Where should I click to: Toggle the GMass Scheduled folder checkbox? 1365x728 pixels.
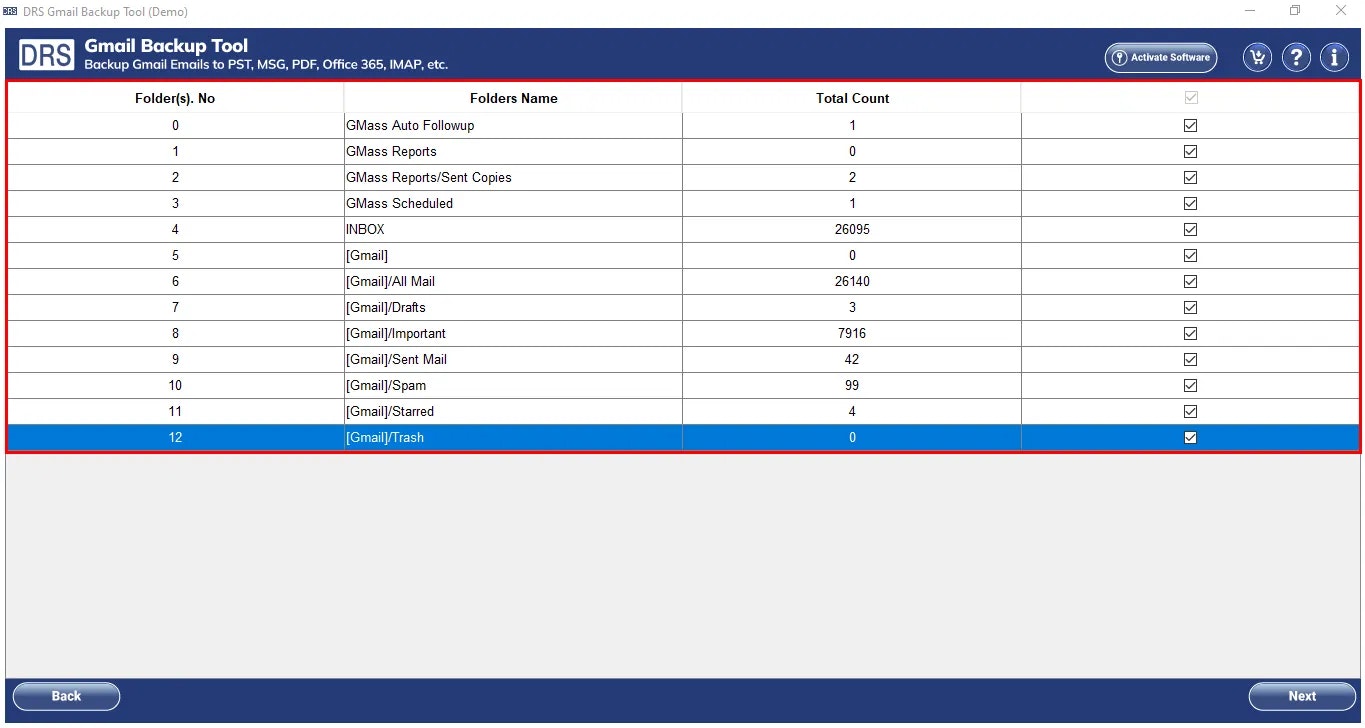point(1190,203)
